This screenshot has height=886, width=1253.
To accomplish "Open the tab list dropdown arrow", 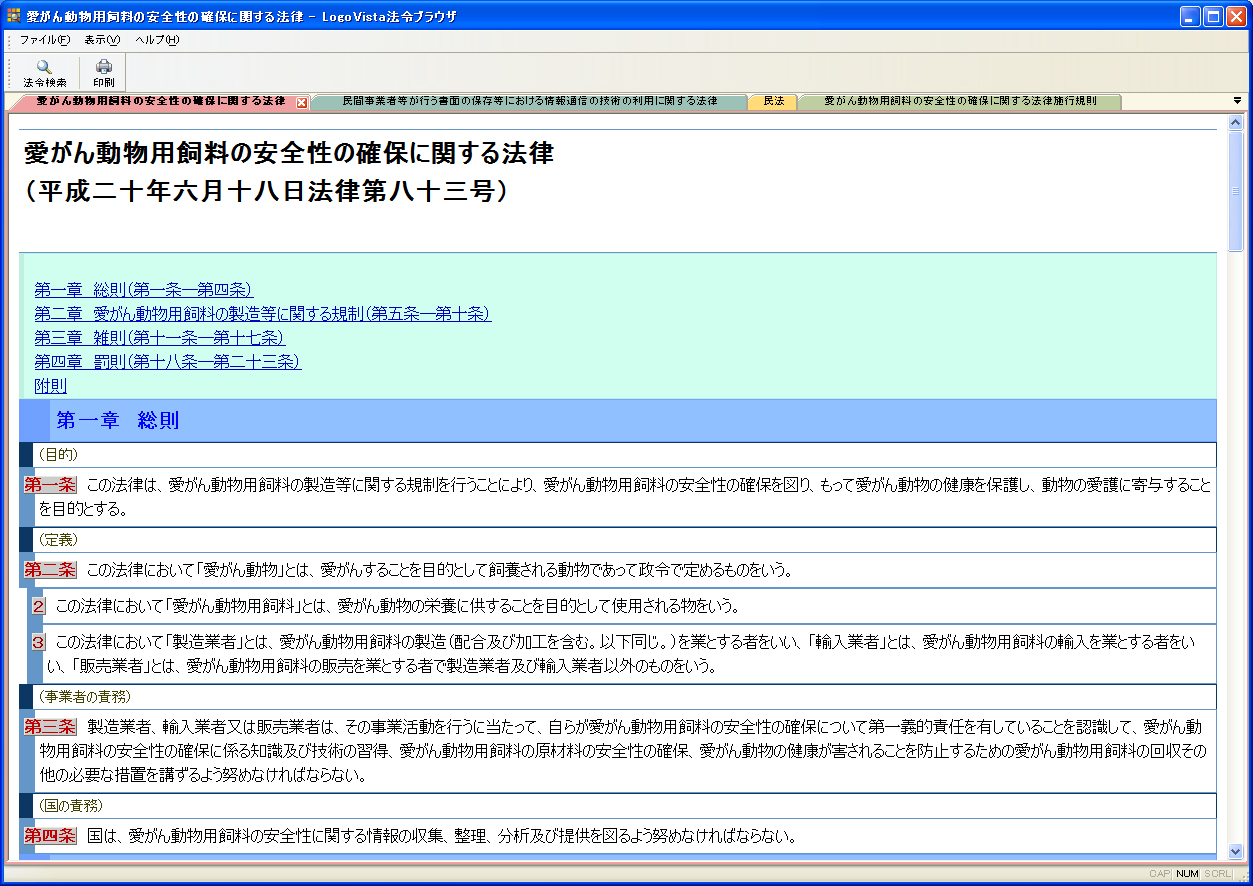I will (x=1237, y=101).
